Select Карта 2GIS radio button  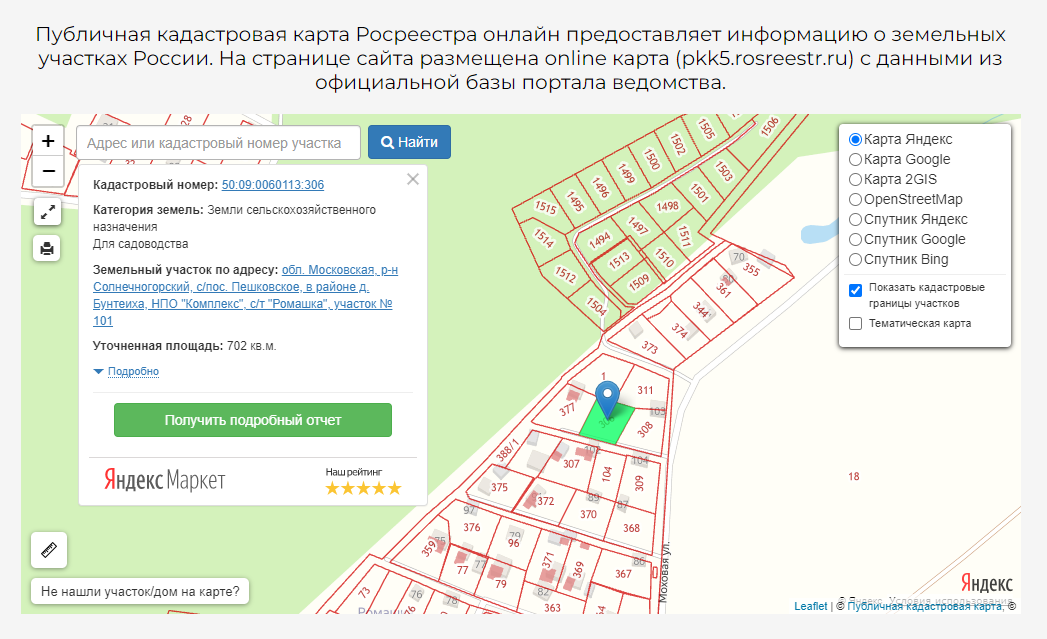point(855,180)
